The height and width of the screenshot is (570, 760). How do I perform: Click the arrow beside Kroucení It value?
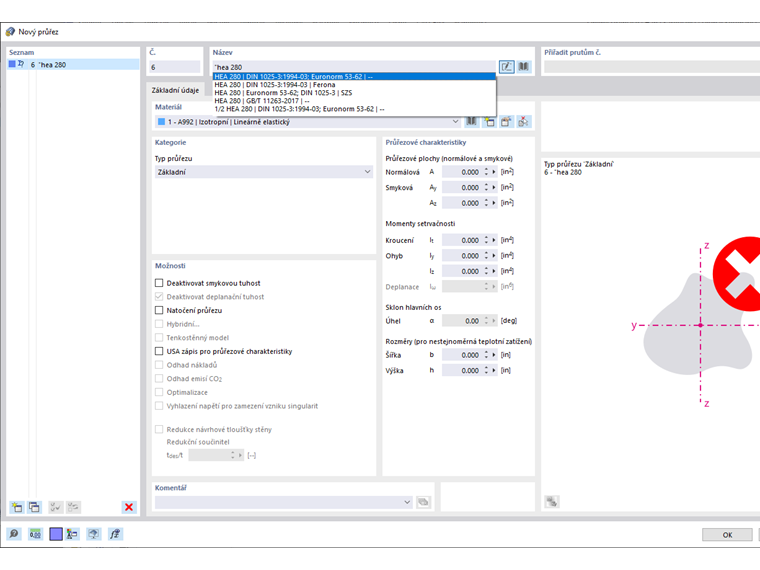[x=494, y=240]
